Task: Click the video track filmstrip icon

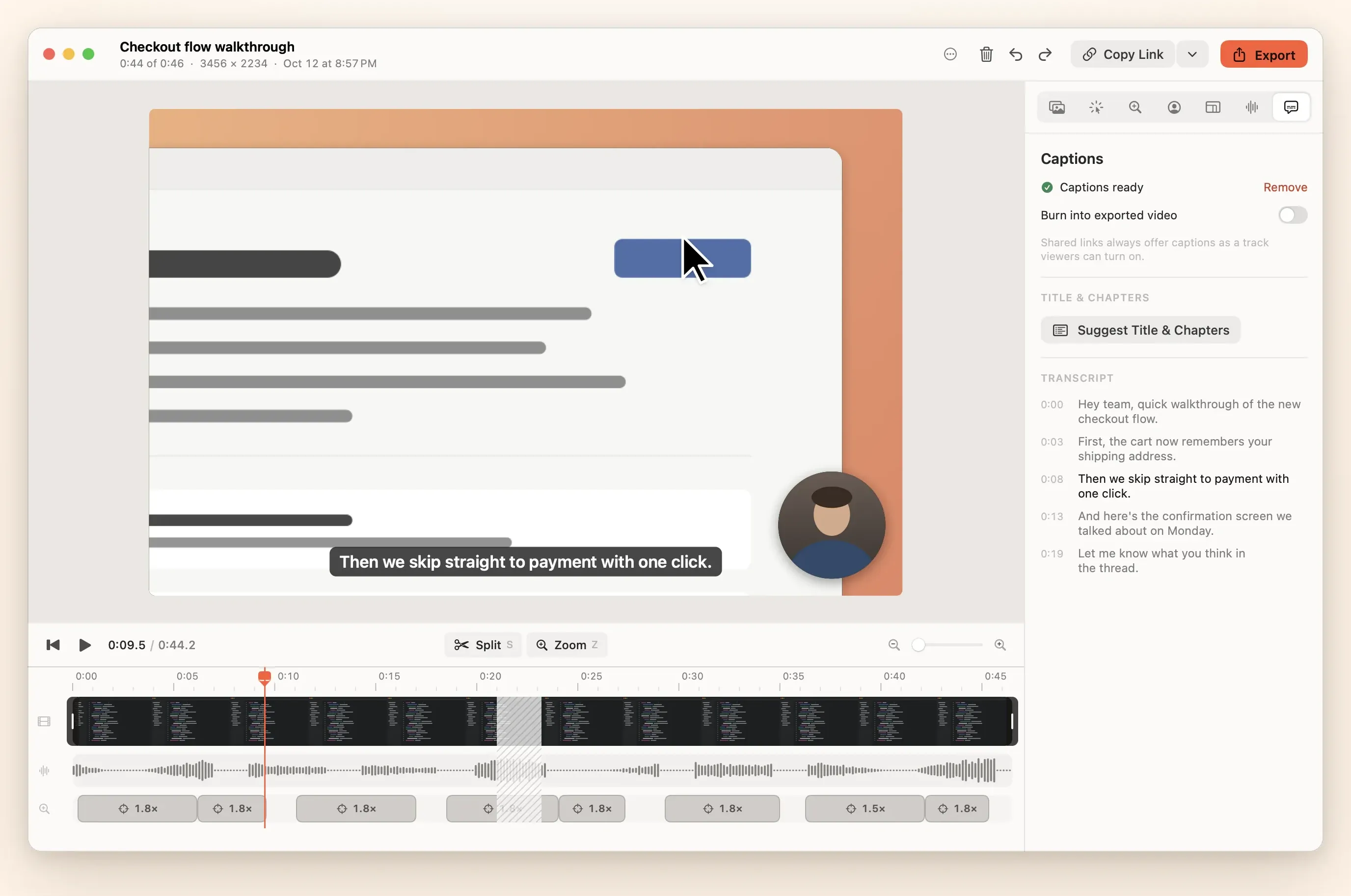Action: point(44,721)
